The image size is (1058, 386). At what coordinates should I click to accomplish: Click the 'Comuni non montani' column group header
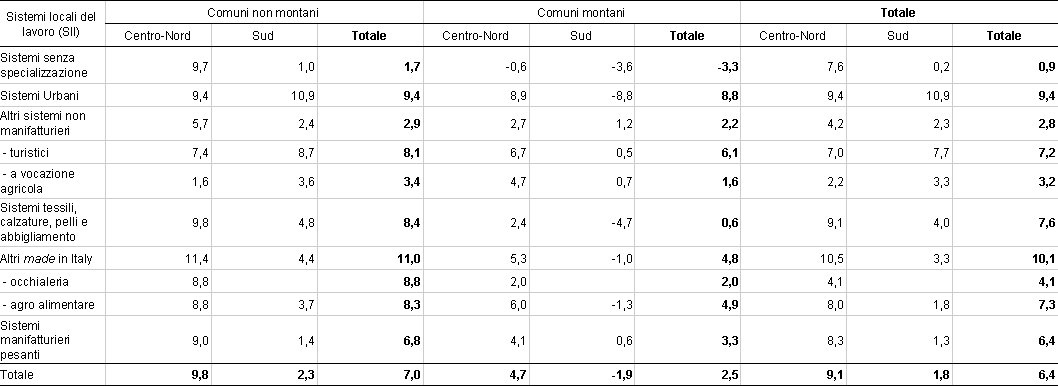tap(263, 12)
